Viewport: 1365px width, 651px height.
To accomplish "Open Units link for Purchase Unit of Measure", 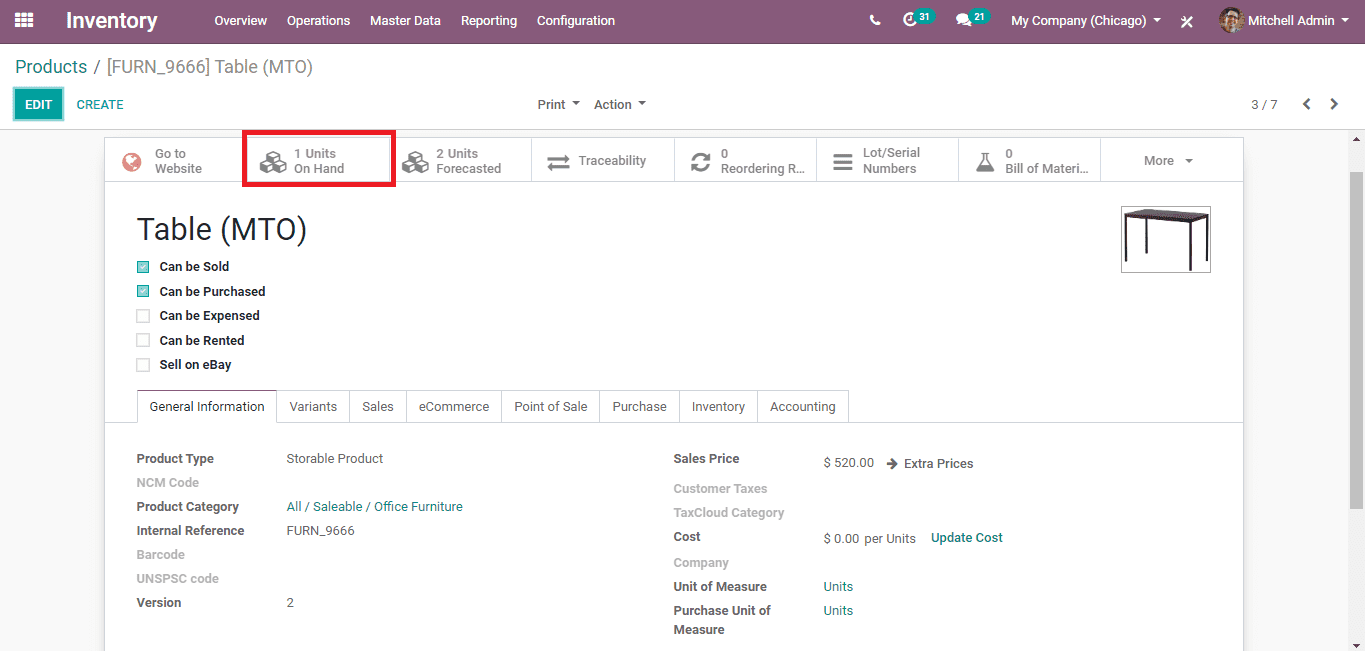I will tap(838, 611).
